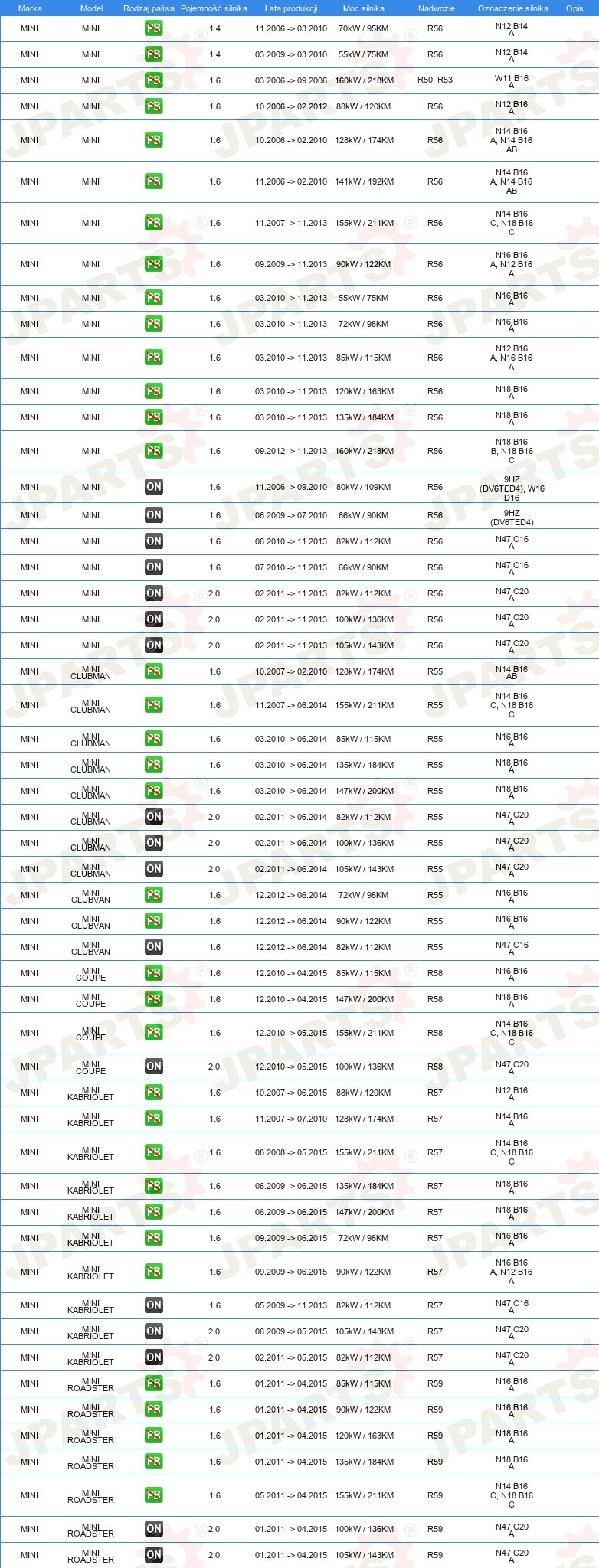Click the Oznaczenie silnika column header
Screen dimensions: 599x1568
pyautogui.click(x=512, y=8)
